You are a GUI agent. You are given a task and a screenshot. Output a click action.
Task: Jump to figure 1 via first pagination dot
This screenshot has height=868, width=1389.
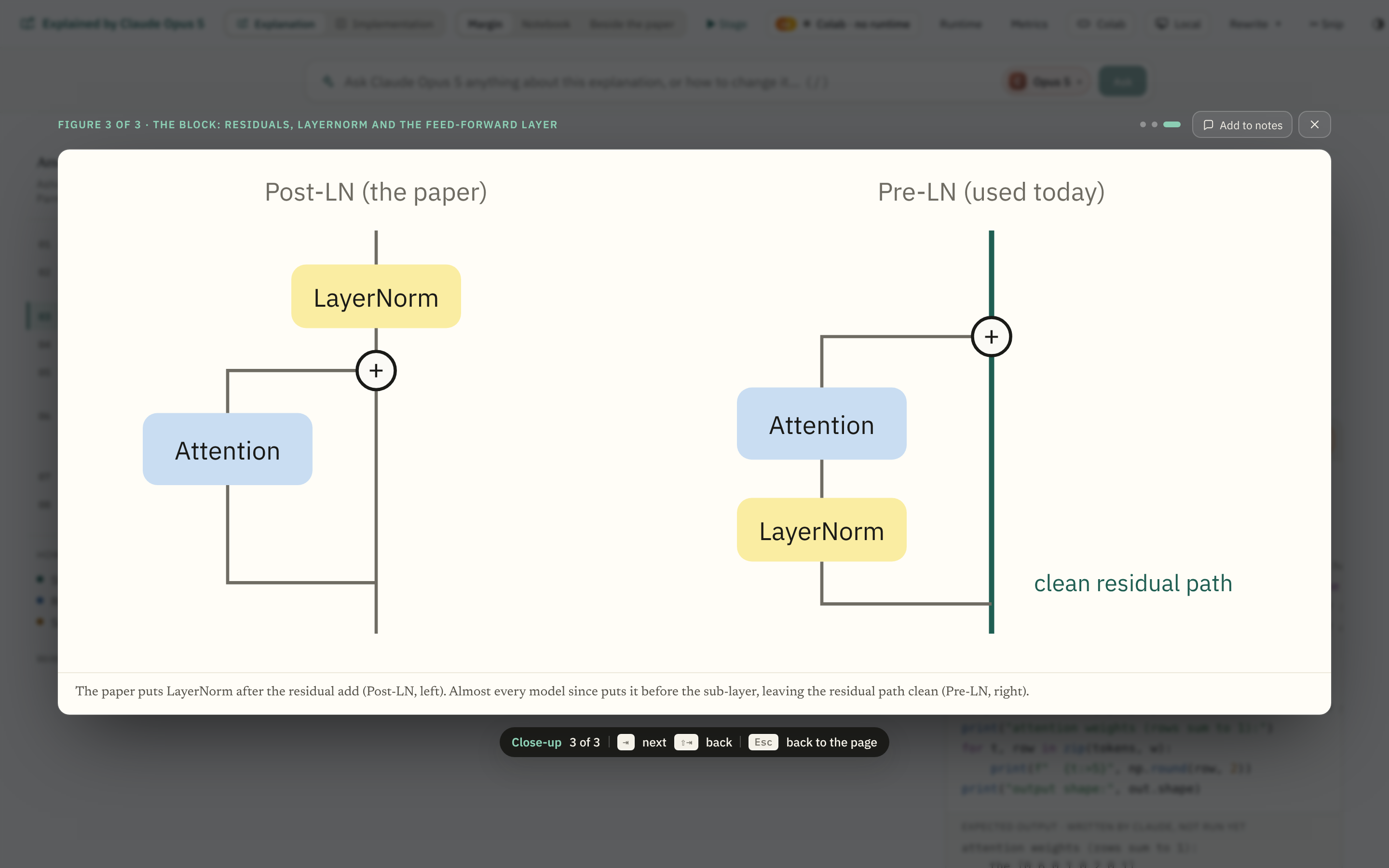pos(1143,124)
